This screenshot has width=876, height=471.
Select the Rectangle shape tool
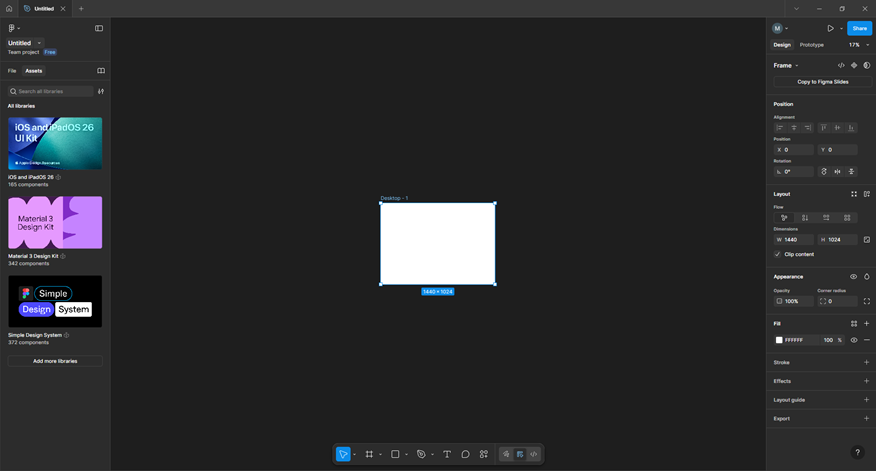[395, 454]
